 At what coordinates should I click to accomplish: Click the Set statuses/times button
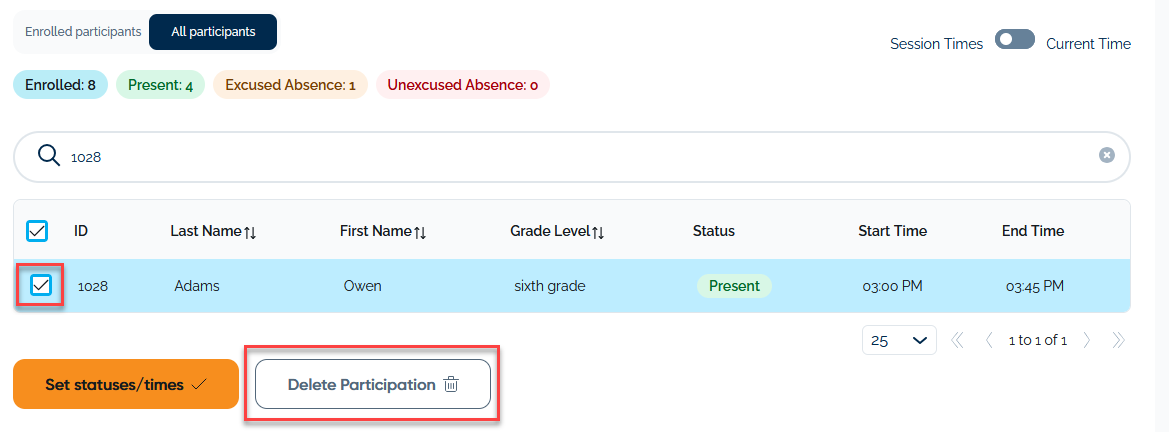click(126, 384)
